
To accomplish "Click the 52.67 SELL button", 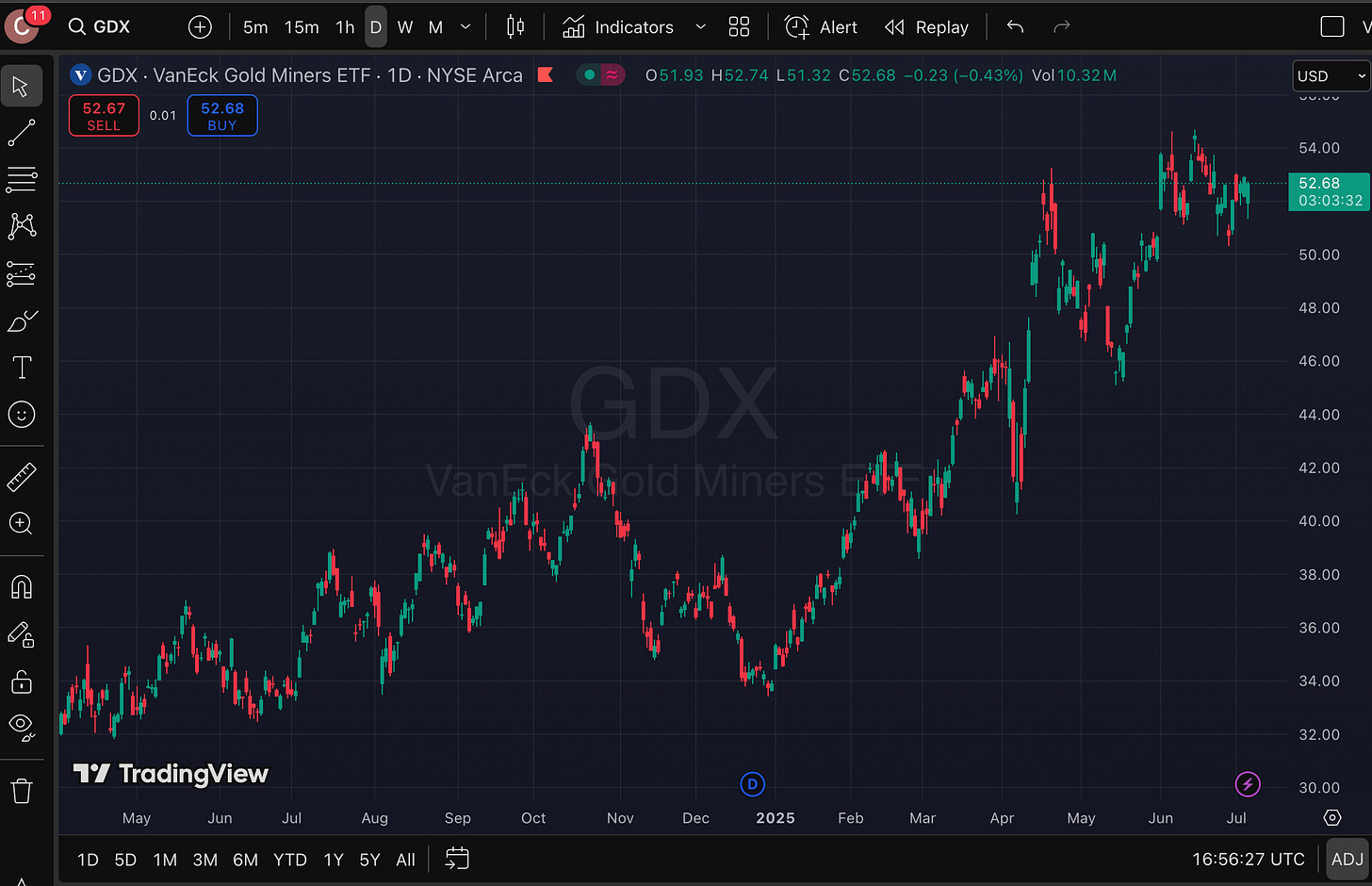I will (x=104, y=116).
